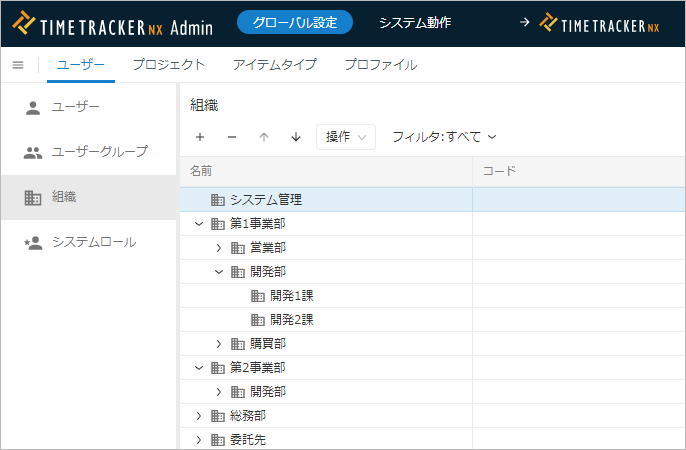
Task: Click the システム動作 button
Action: pos(415,22)
